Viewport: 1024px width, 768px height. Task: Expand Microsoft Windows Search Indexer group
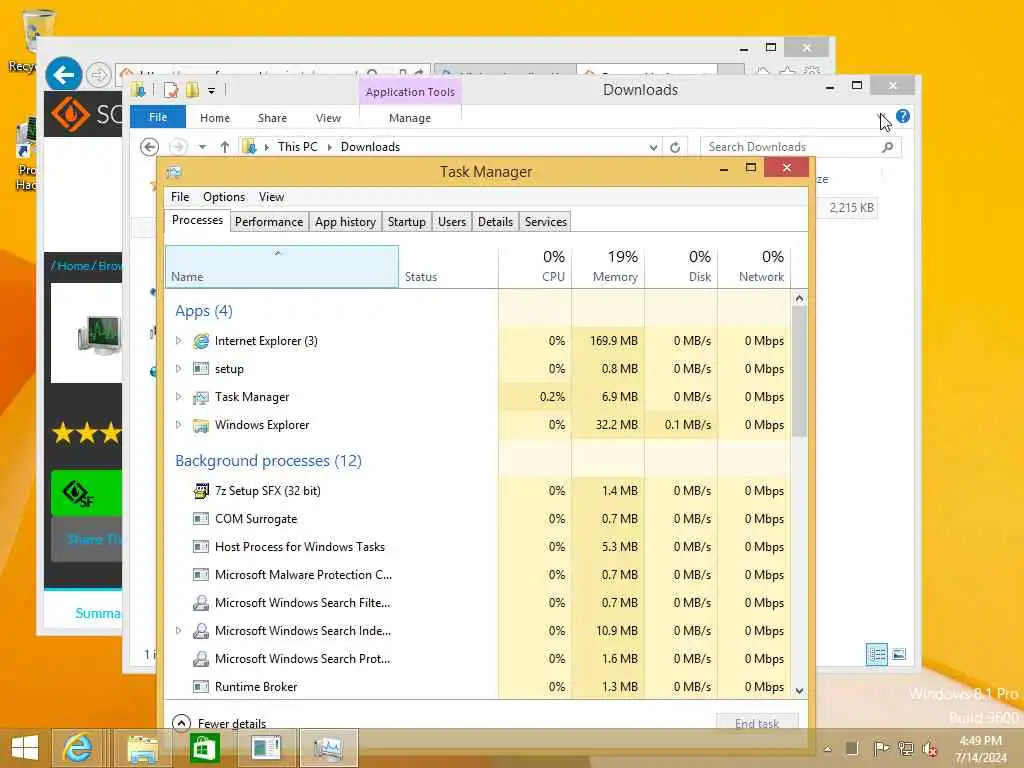[178, 631]
